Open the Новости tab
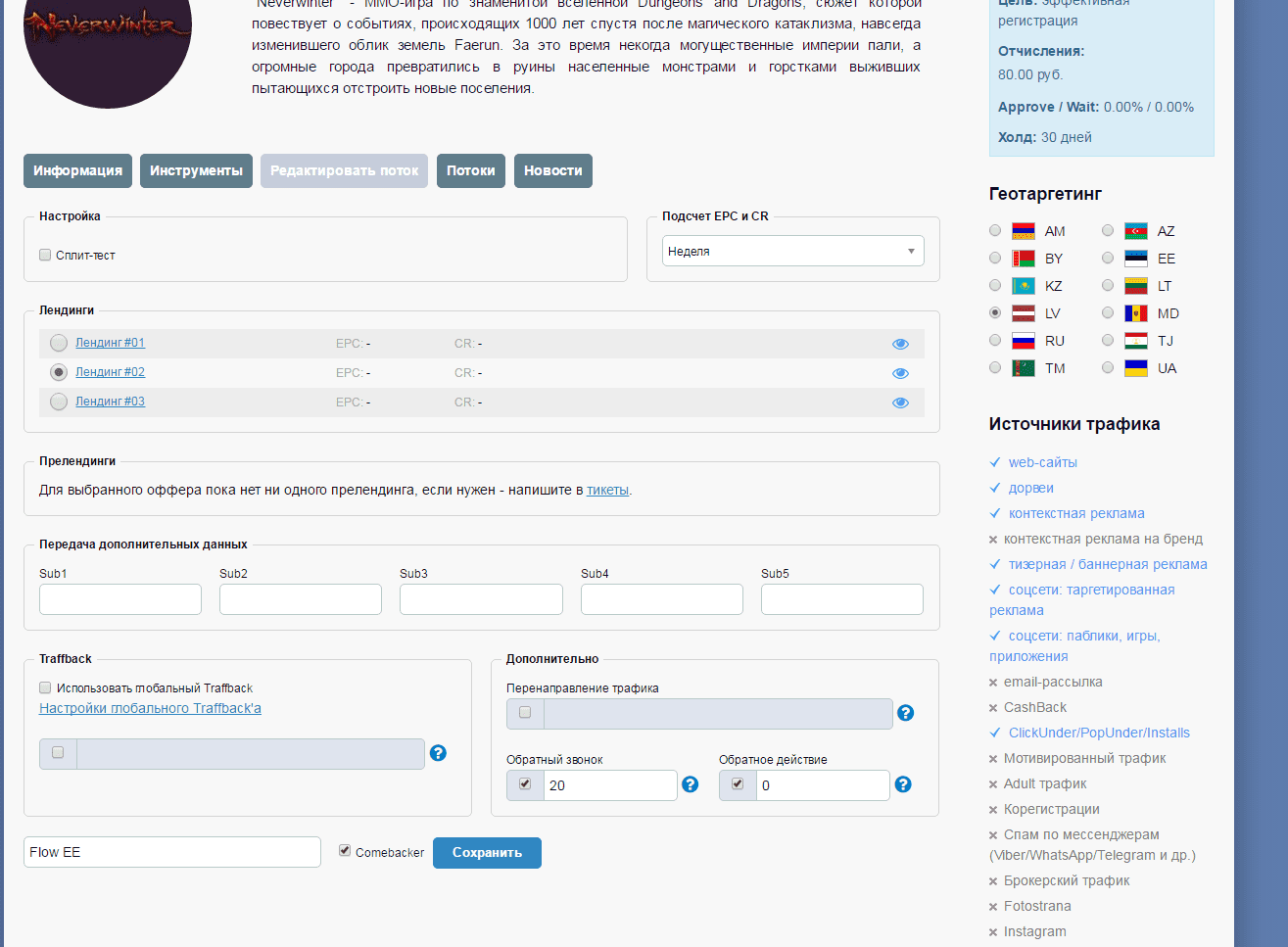 coord(553,170)
